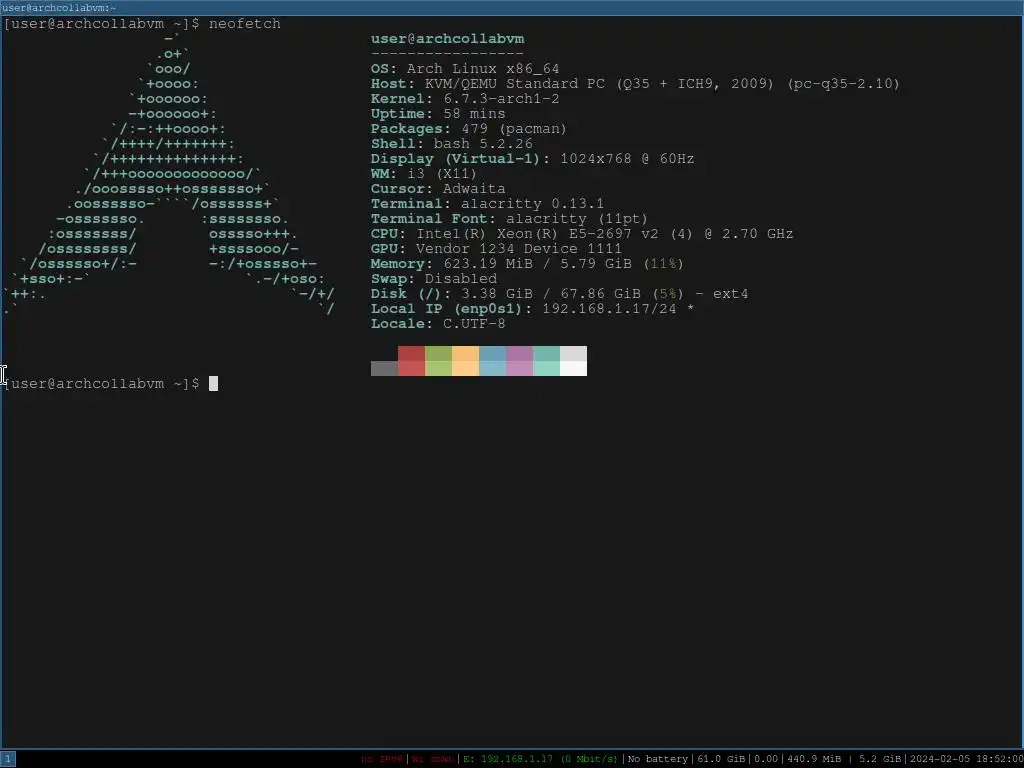Click the date and time 2024-02-05 18:52:00
Screen dimensions: 1024x768
[966, 759]
